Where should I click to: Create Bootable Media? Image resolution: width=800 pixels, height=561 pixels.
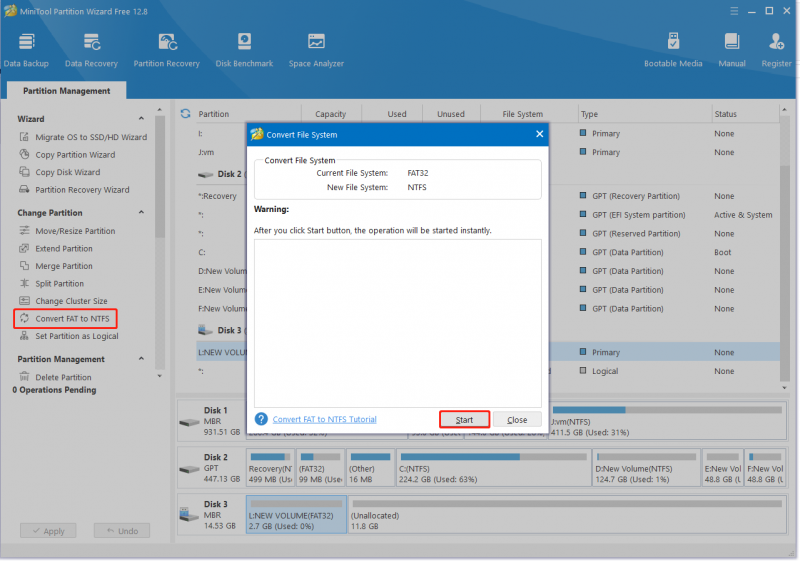pyautogui.click(x=673, y=50)
